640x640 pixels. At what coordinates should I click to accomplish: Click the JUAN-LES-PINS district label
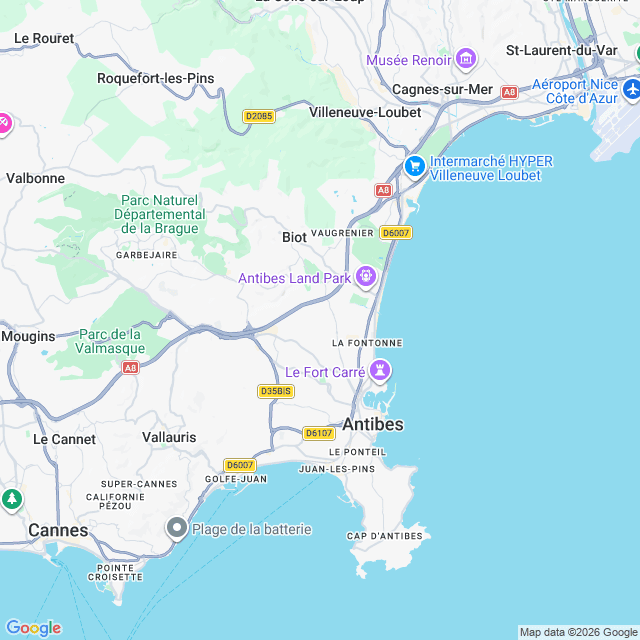click(337, 469)
